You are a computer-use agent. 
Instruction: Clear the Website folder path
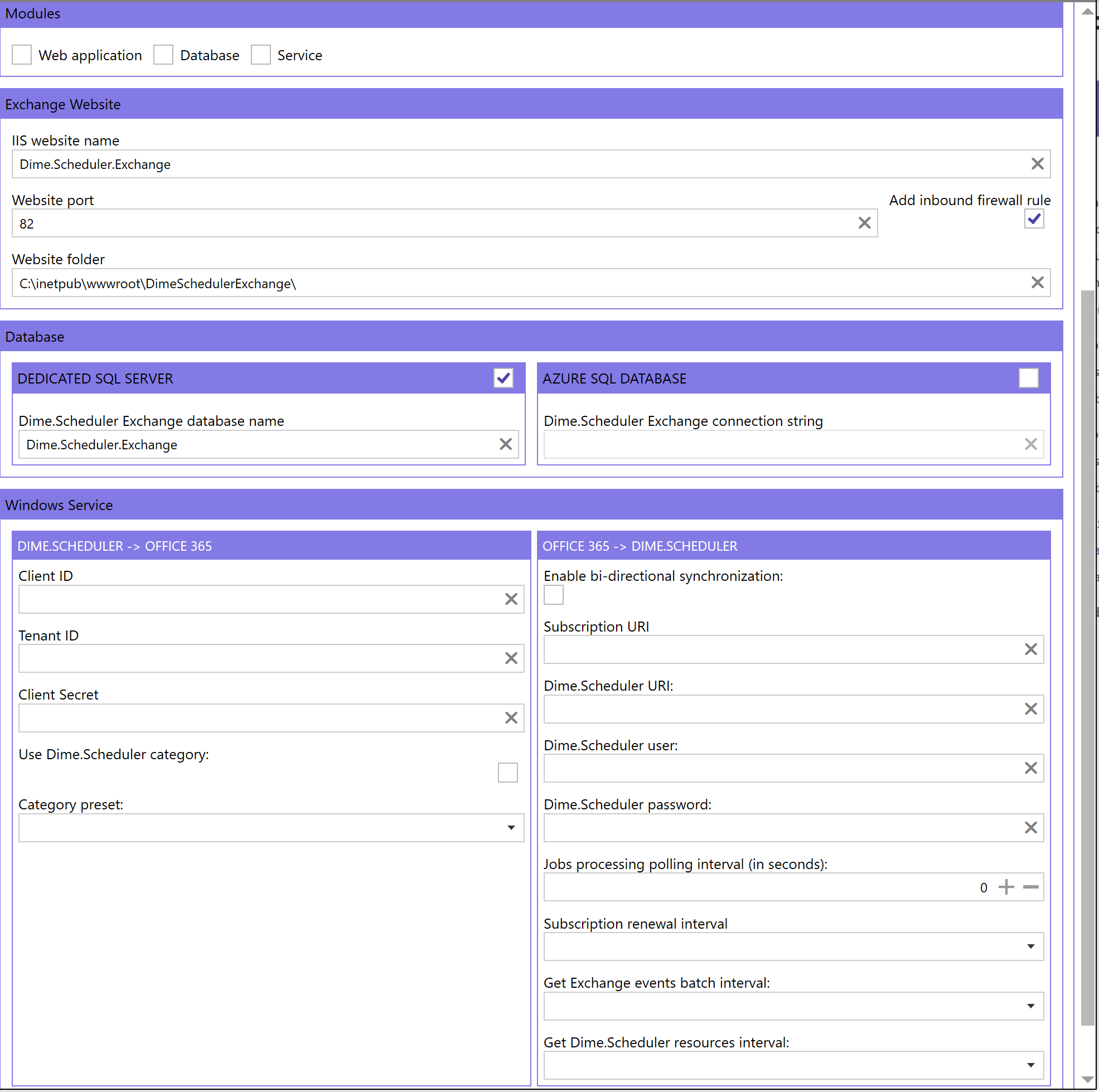tap(1037, 283)
